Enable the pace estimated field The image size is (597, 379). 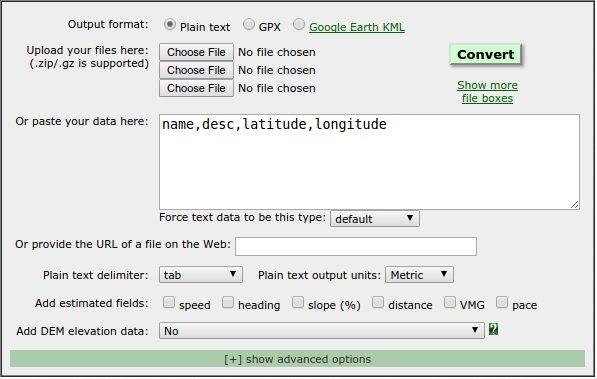502,302
